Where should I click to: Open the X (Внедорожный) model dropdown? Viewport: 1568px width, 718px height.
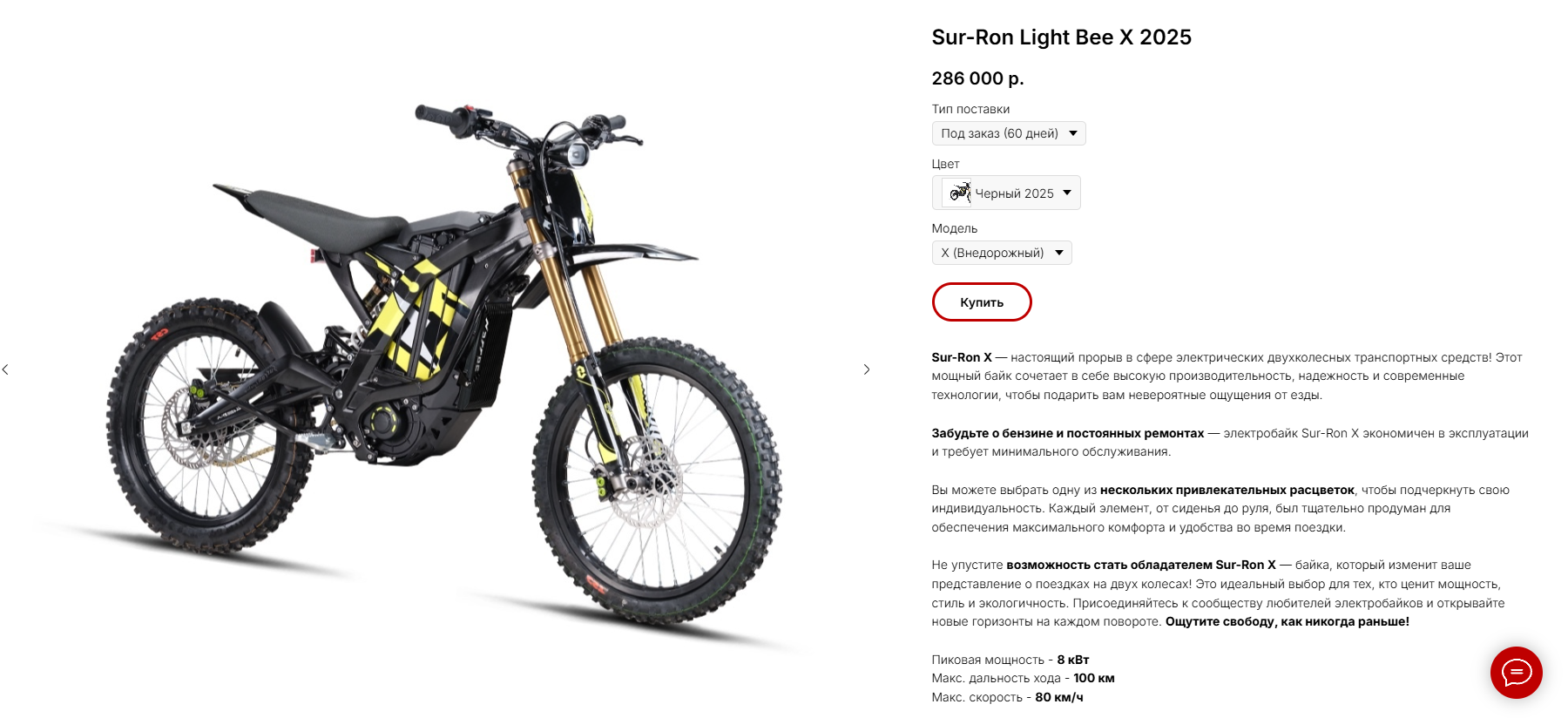click(1002, 253)
